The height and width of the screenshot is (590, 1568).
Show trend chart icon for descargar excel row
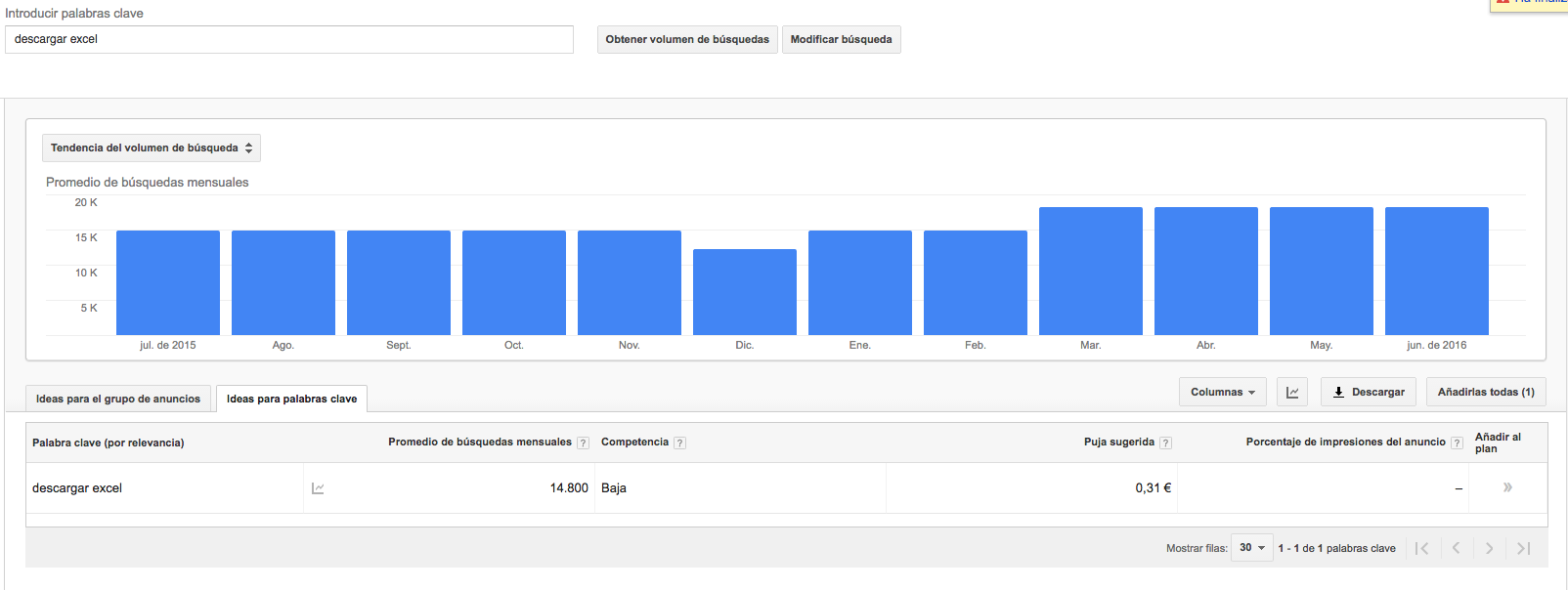pos(318,488)
